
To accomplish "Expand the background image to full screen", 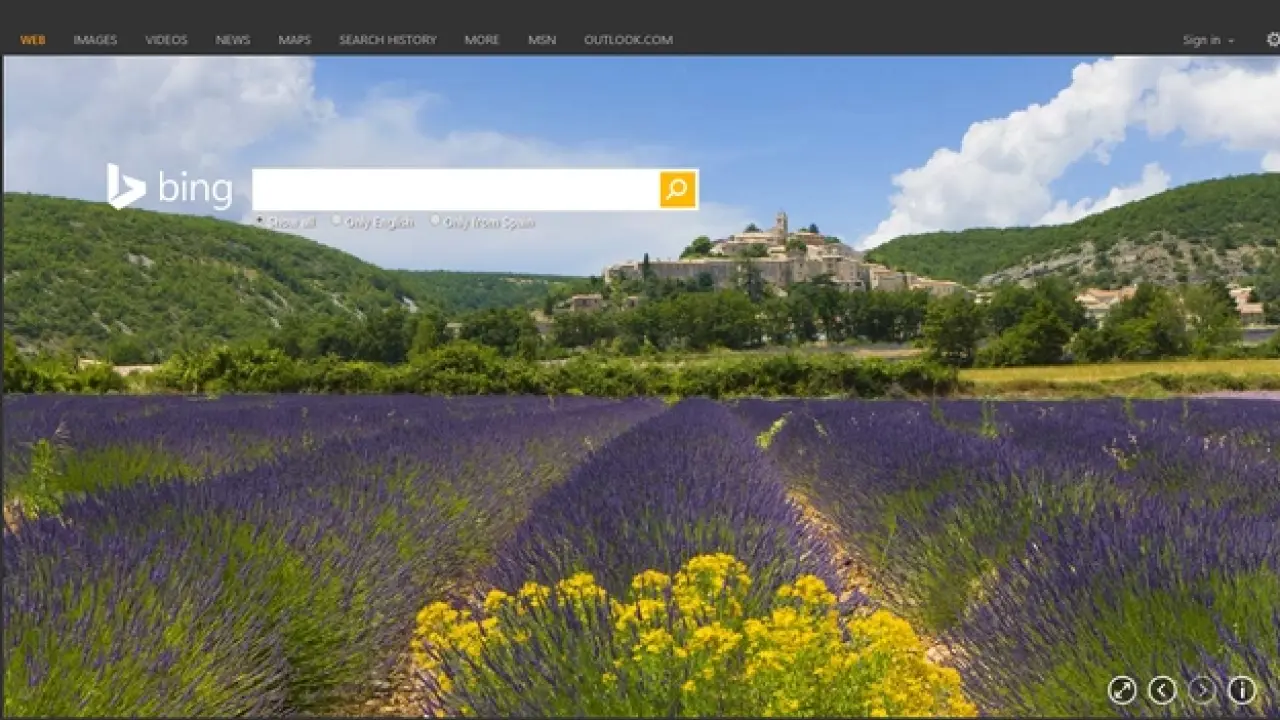I will pyautogui.click(x=1122, y=690).
